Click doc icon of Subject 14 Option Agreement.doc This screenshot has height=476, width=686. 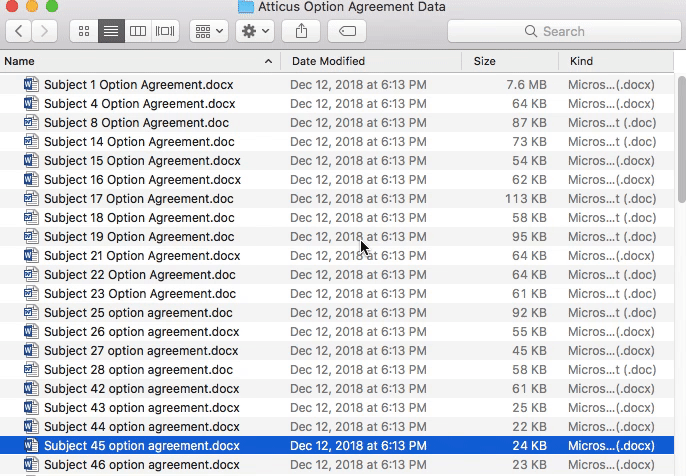click(x=31, y=142)
